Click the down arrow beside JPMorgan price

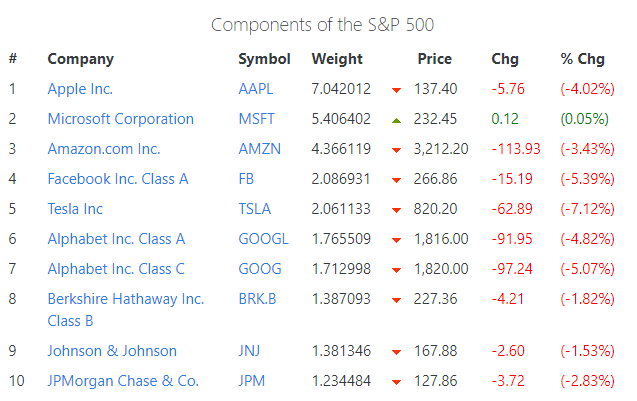pos(397,382)
